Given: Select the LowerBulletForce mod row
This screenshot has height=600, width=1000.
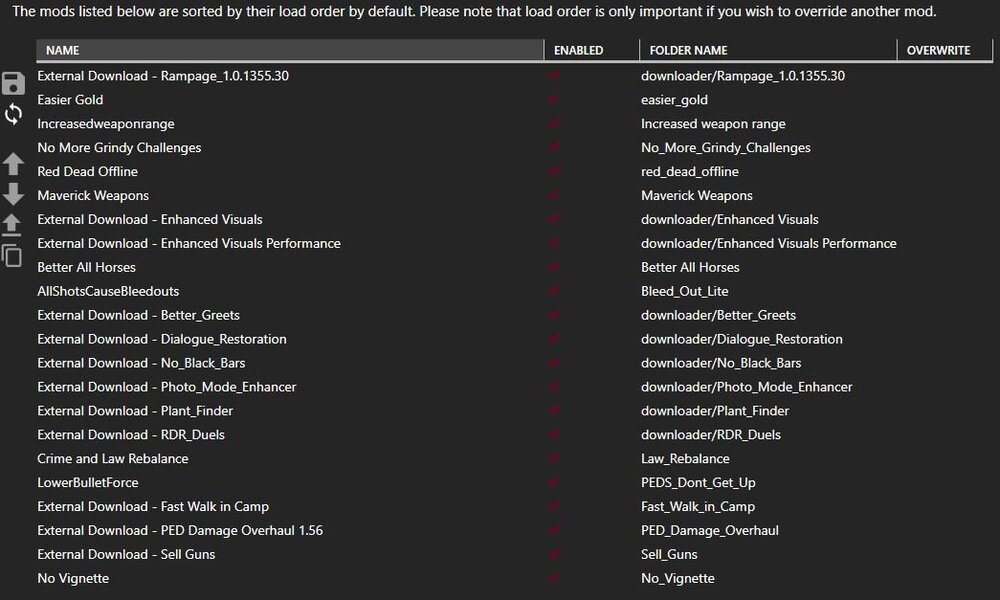Looking at the screenshot, I should [x=88, y=483].
